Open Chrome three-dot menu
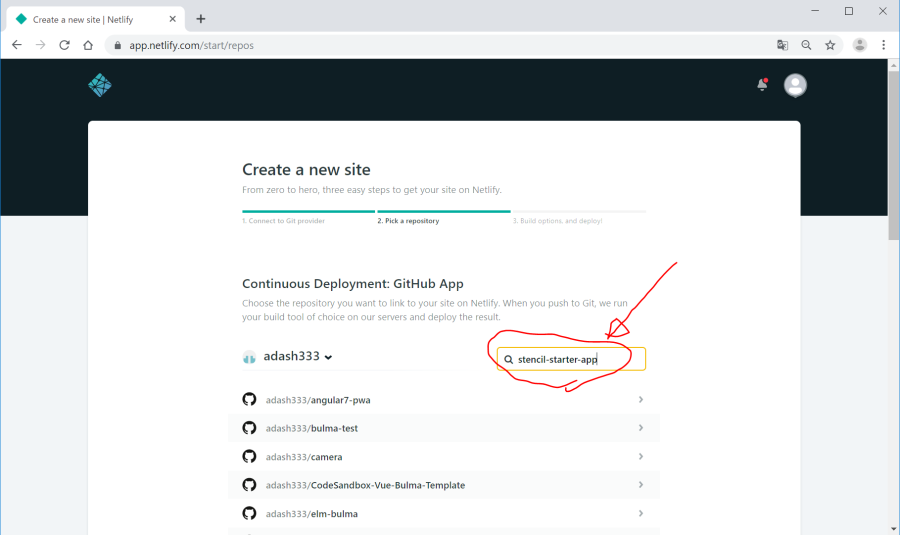Viewport: 900px width, 535px height. click(884, 45)
